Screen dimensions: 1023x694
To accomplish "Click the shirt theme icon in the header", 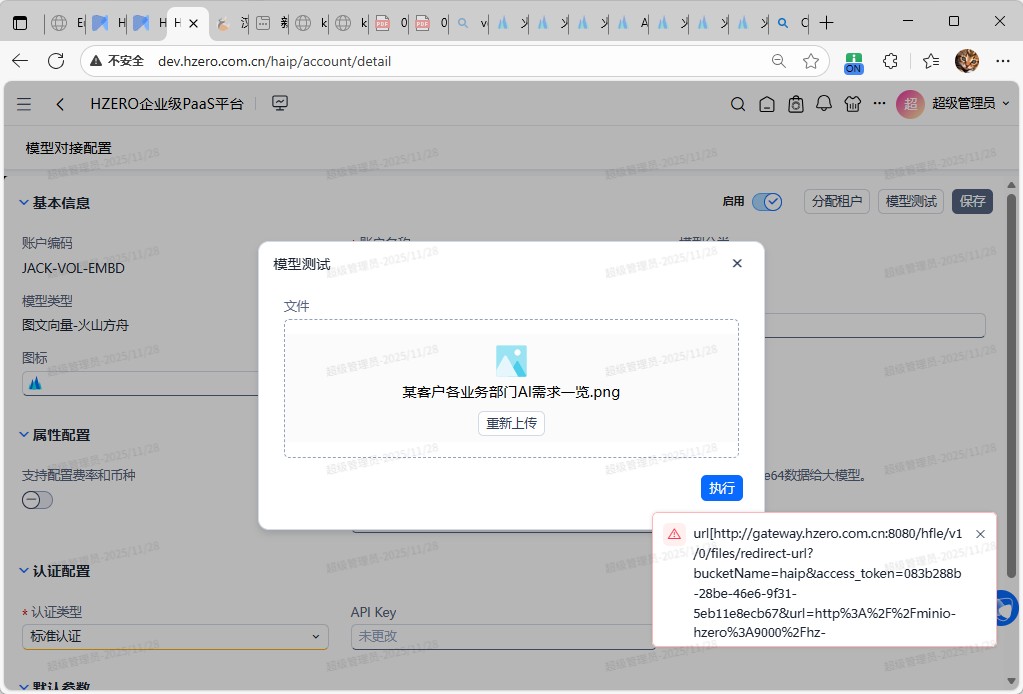I will 852,104.
